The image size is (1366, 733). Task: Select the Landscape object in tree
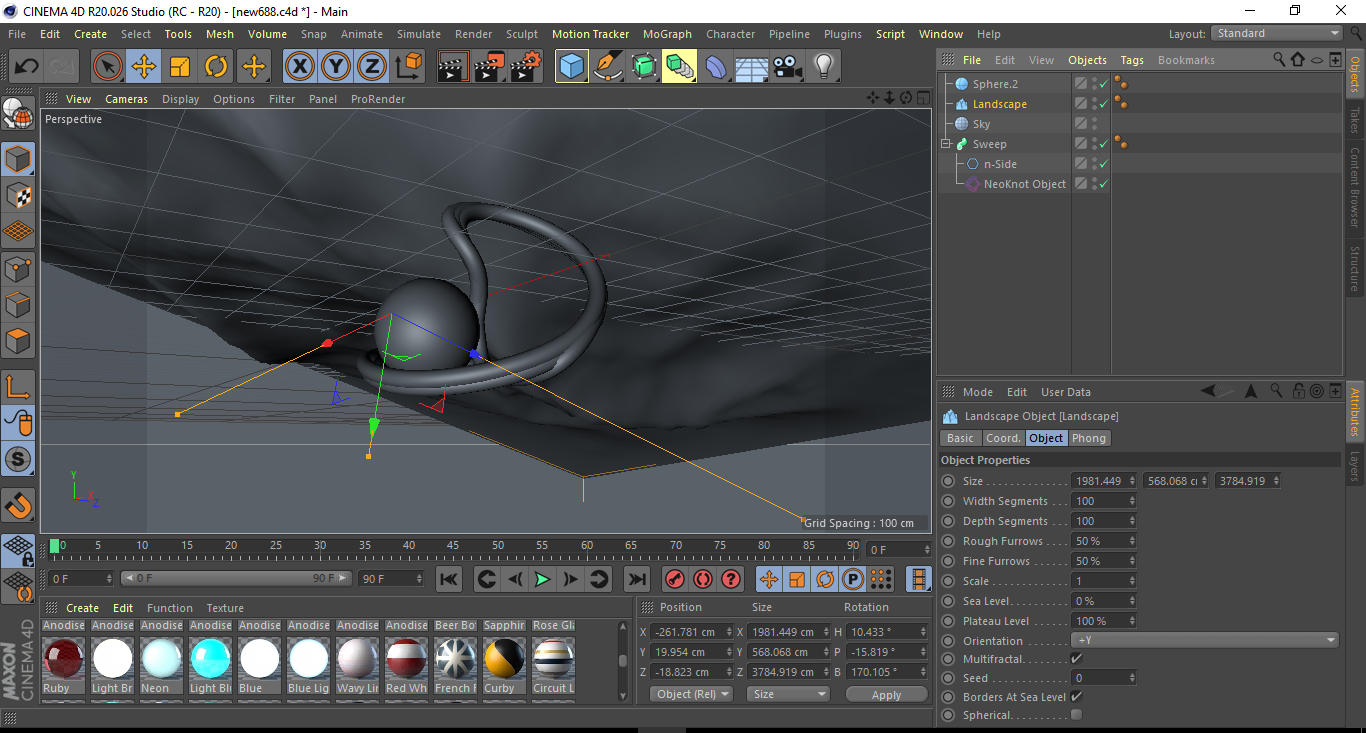tap(999, 104)
